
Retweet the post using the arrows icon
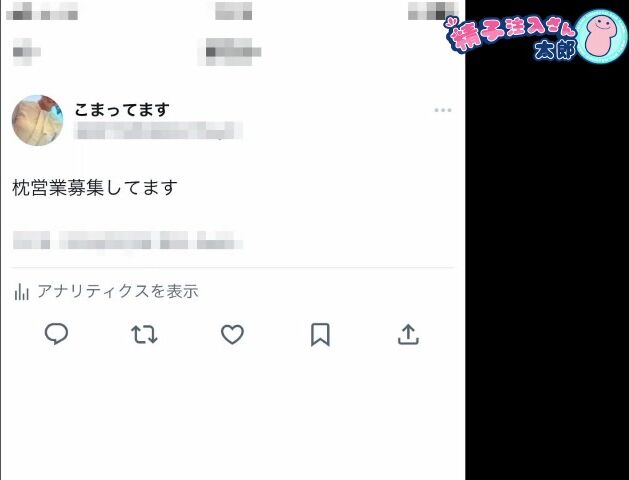(144, 334)
